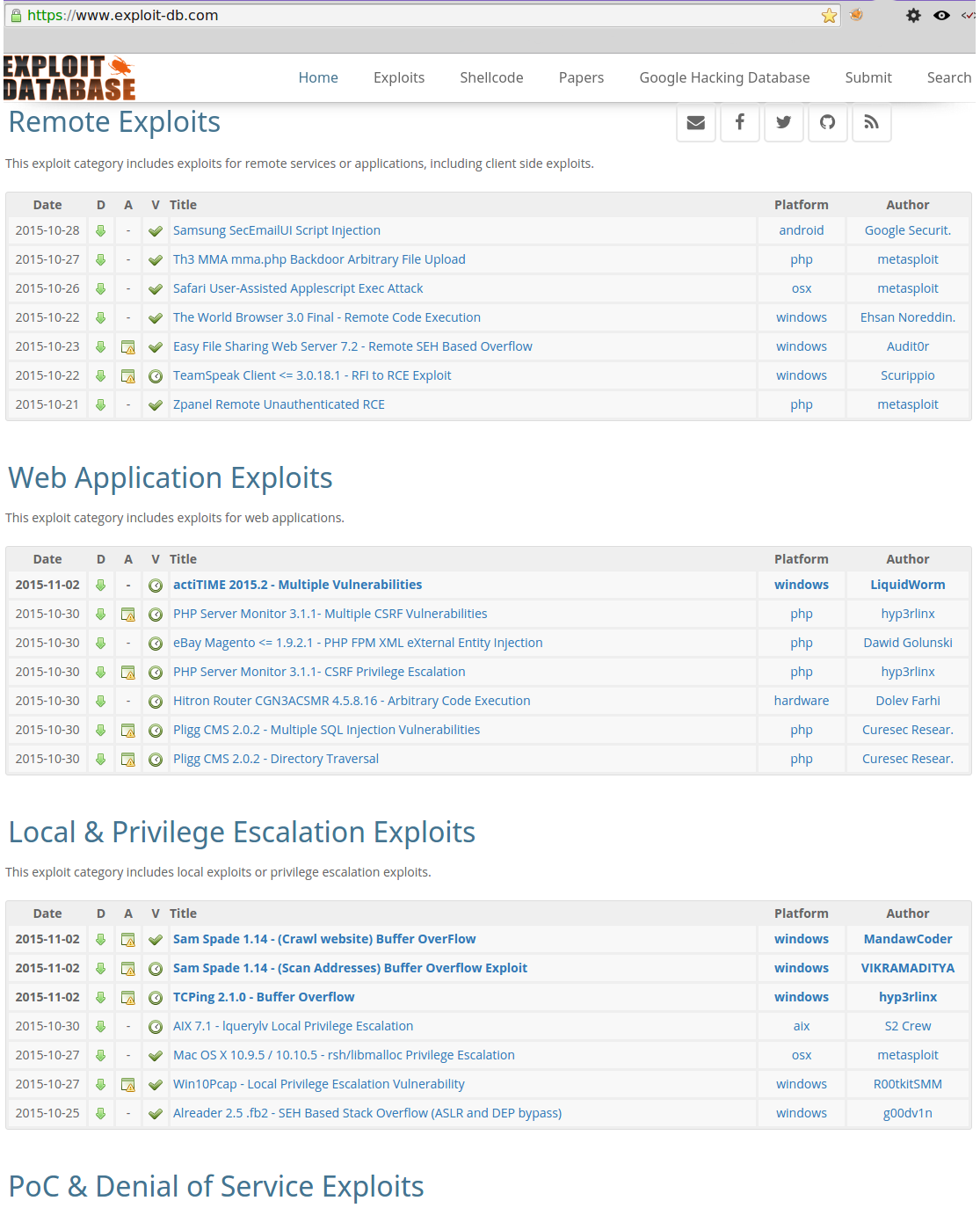Download AIX 7.1 lquerylv exploit arrow
The image size is (980, 1208).
101,1026
